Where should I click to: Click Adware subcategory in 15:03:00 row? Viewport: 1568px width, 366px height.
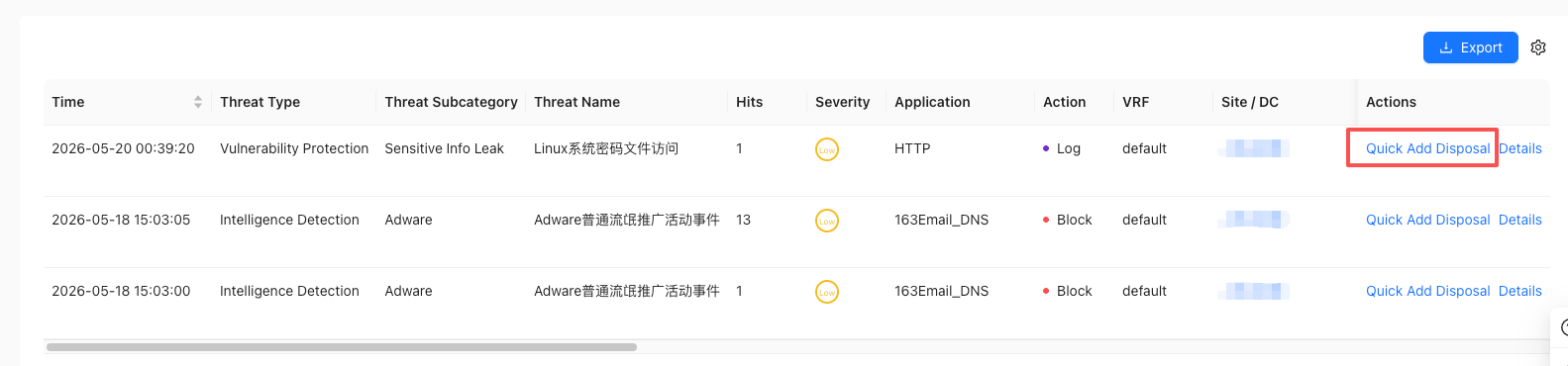coord(408,291)
